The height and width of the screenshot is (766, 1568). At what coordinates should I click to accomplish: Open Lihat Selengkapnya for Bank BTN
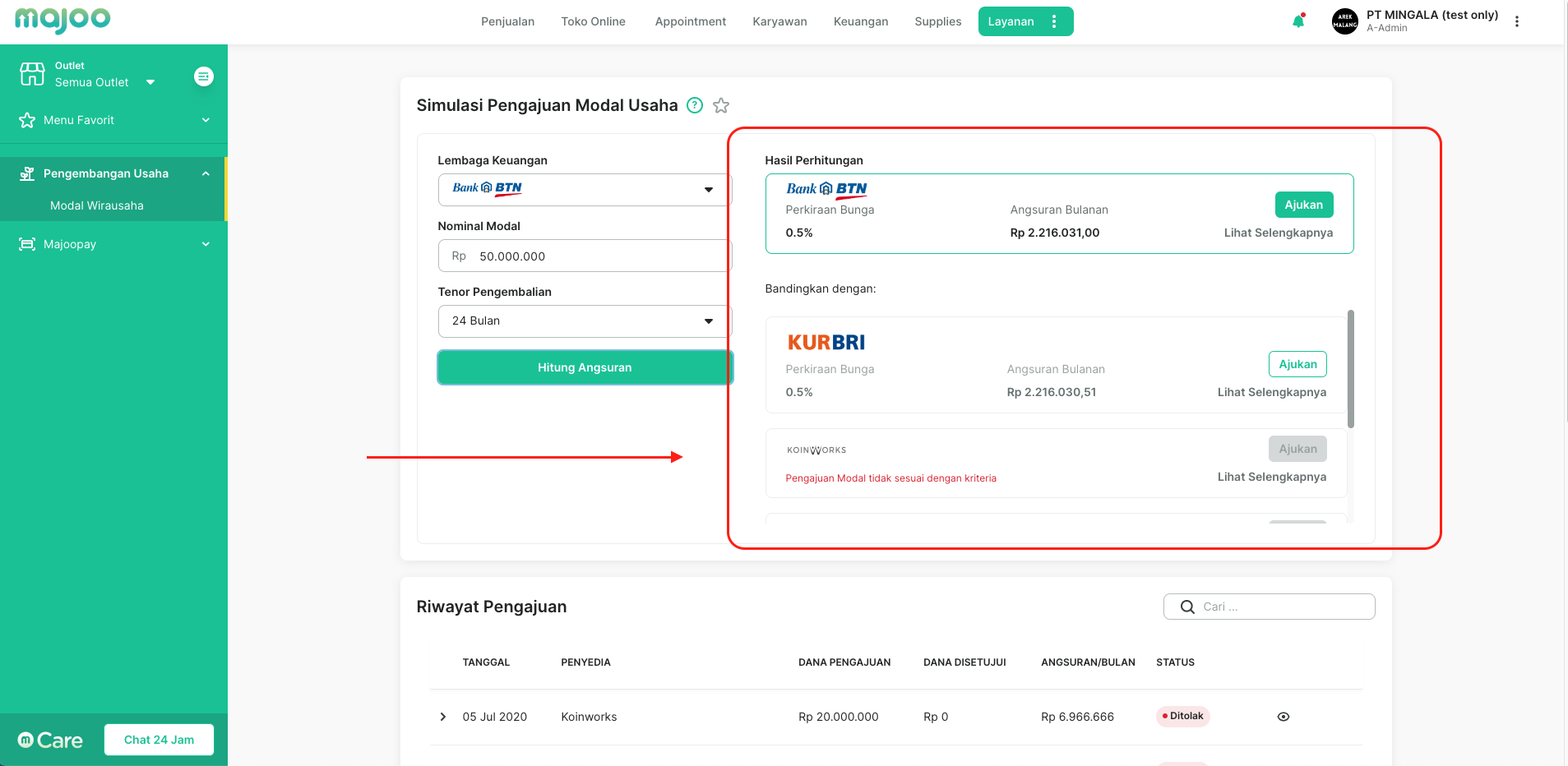[1279, 233]
